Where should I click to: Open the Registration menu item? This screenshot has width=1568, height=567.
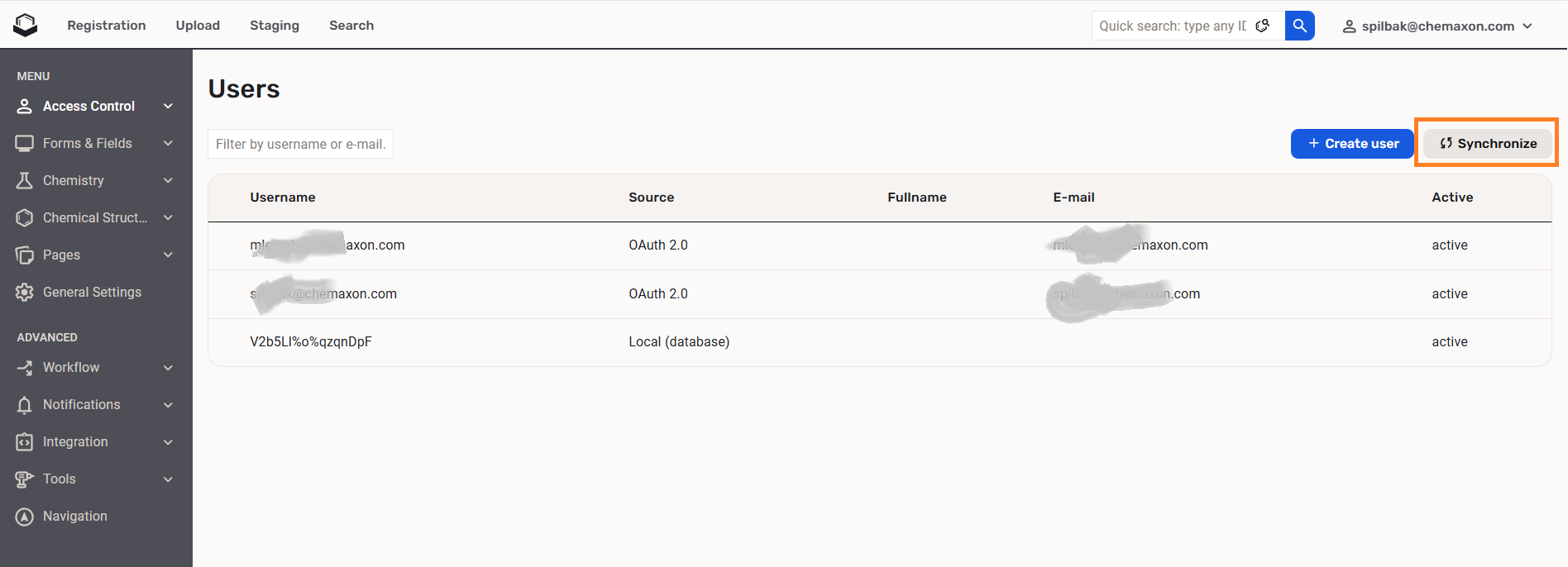pos(106,26)
